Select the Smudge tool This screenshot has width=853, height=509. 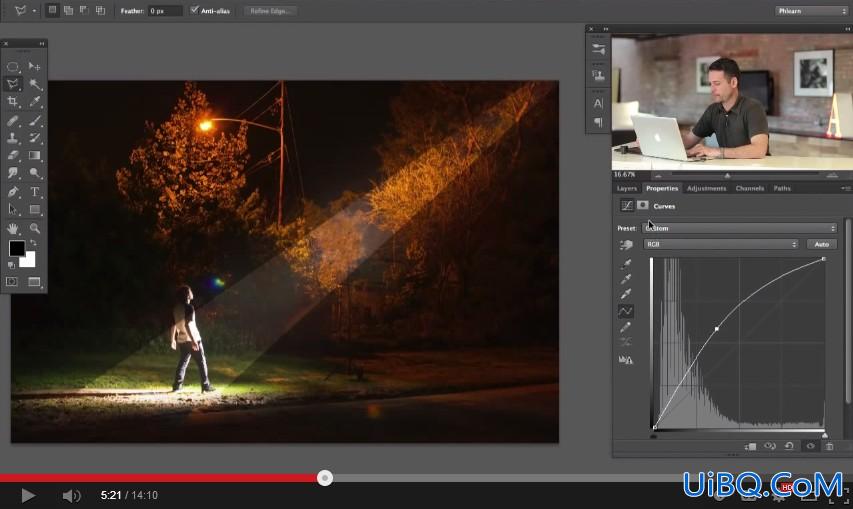point(13,173)
